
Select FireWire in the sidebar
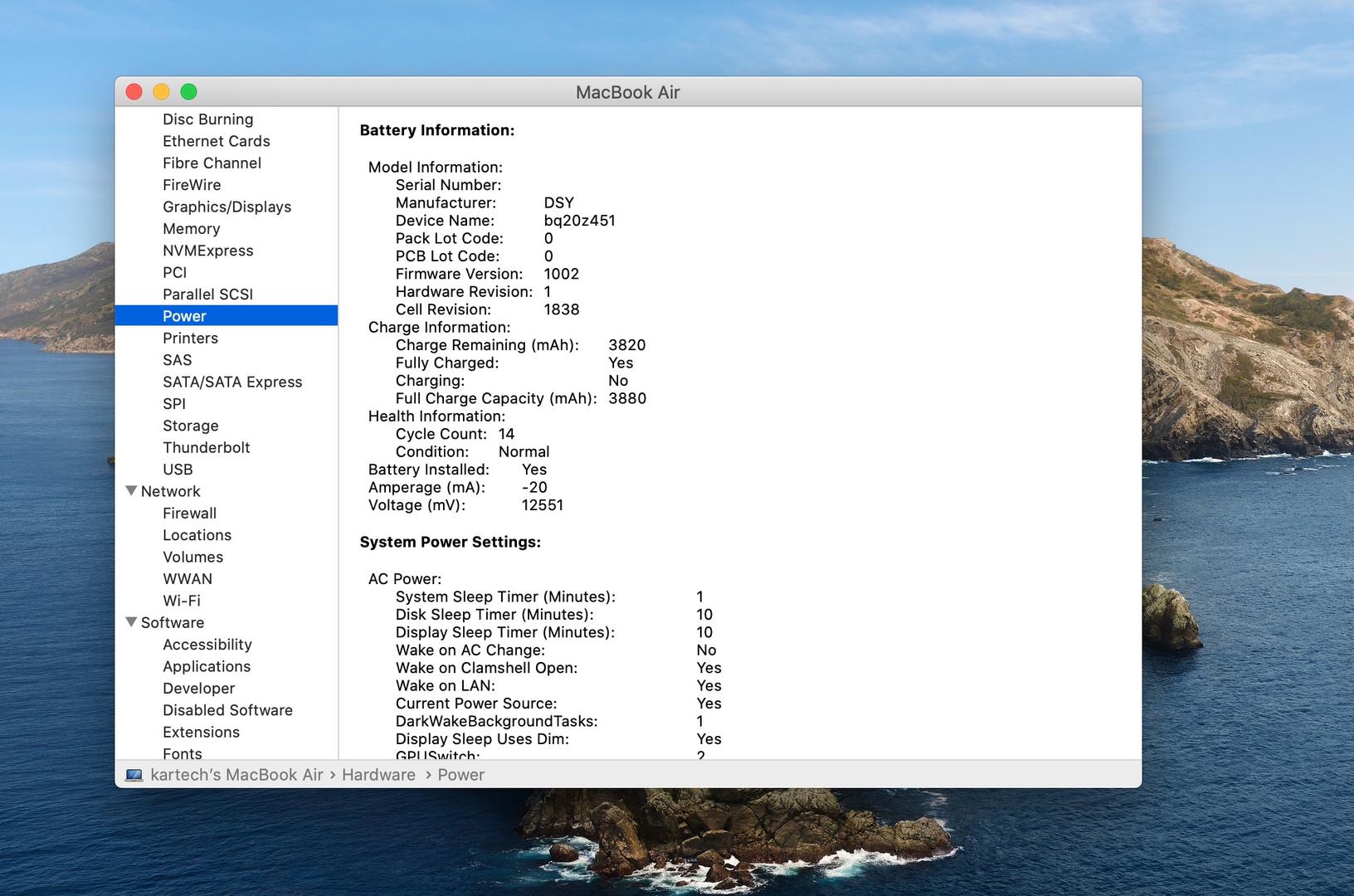pos(192,185)
